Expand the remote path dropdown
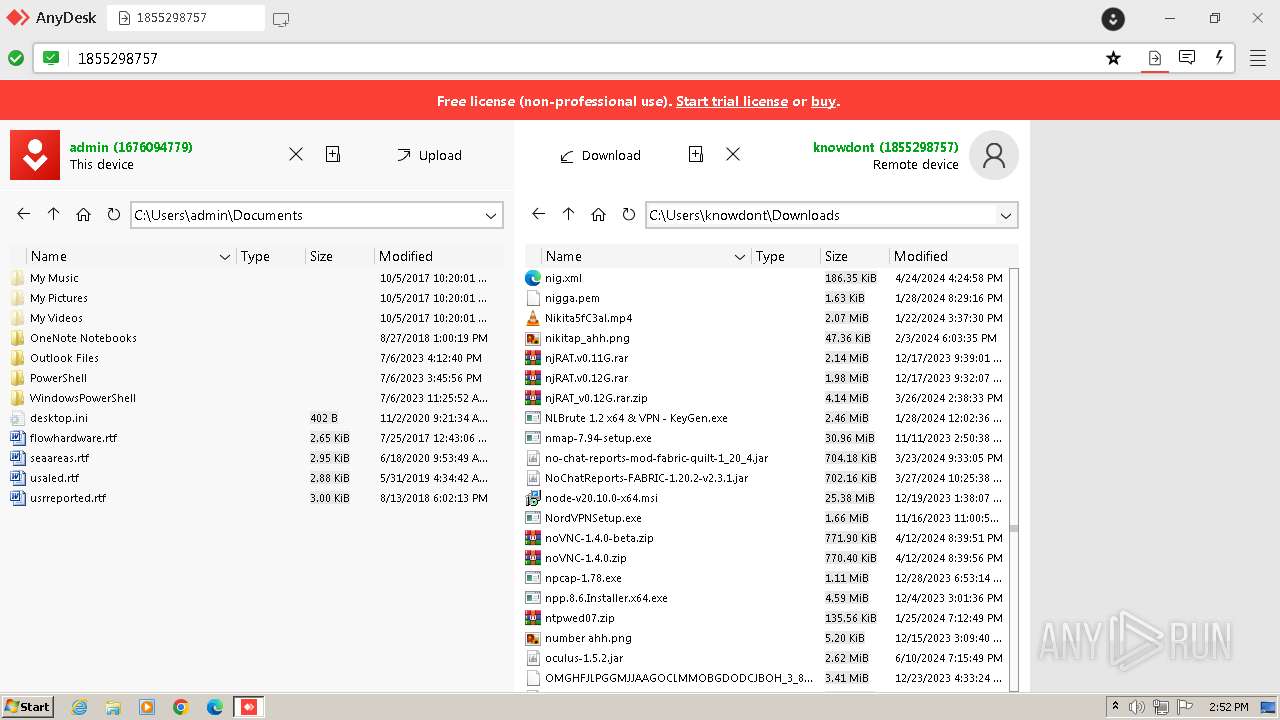Viewport: 1280px width, 720px height. pyautogui.click(x=1006, y=215)
